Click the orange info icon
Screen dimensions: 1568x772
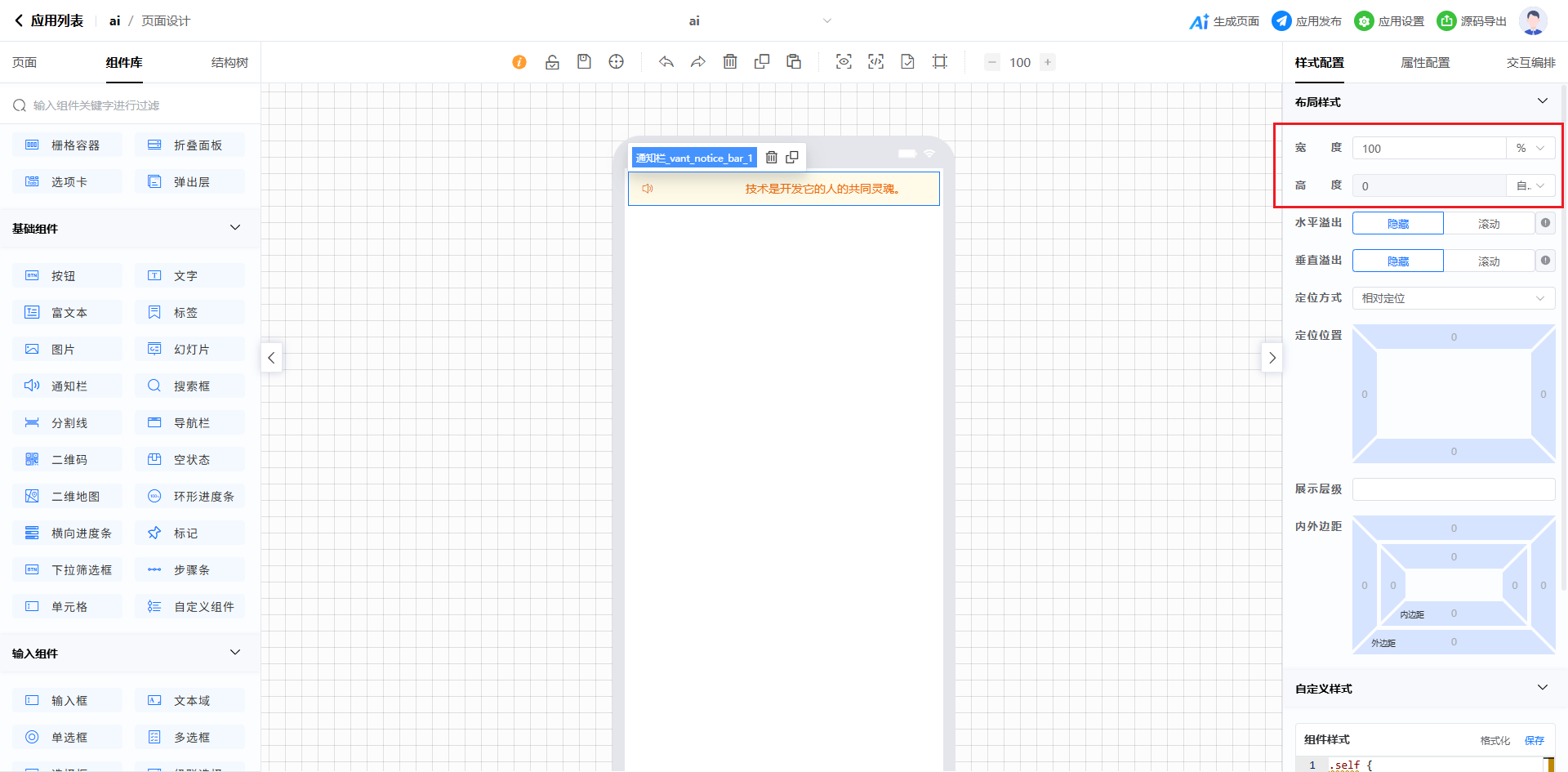[519, 62]
